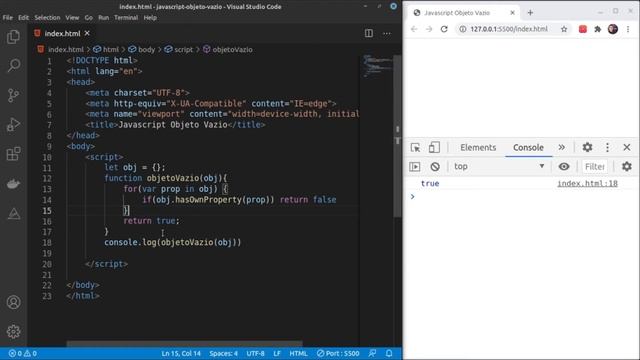The width and height of the screenshot is (640, 360).
Task: Close the index.html editor tab
Action: coord(87,33)
